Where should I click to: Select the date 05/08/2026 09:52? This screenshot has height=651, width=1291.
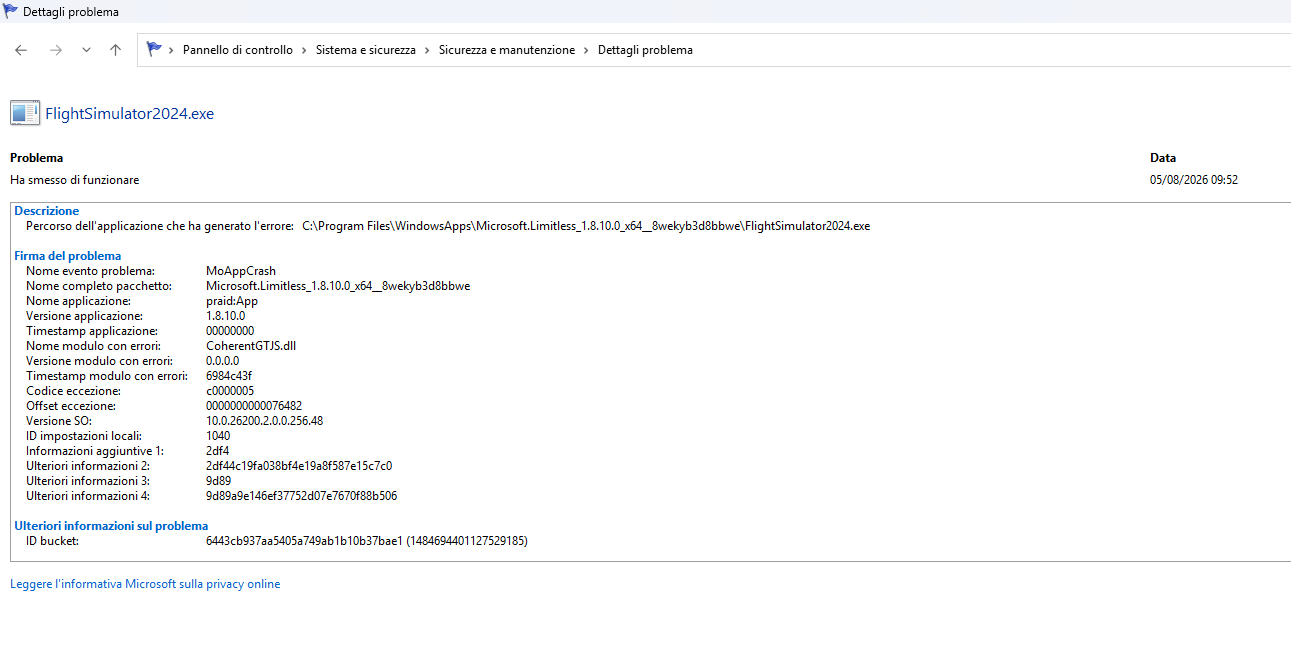pyautogui.click(x=1194, y=180)
